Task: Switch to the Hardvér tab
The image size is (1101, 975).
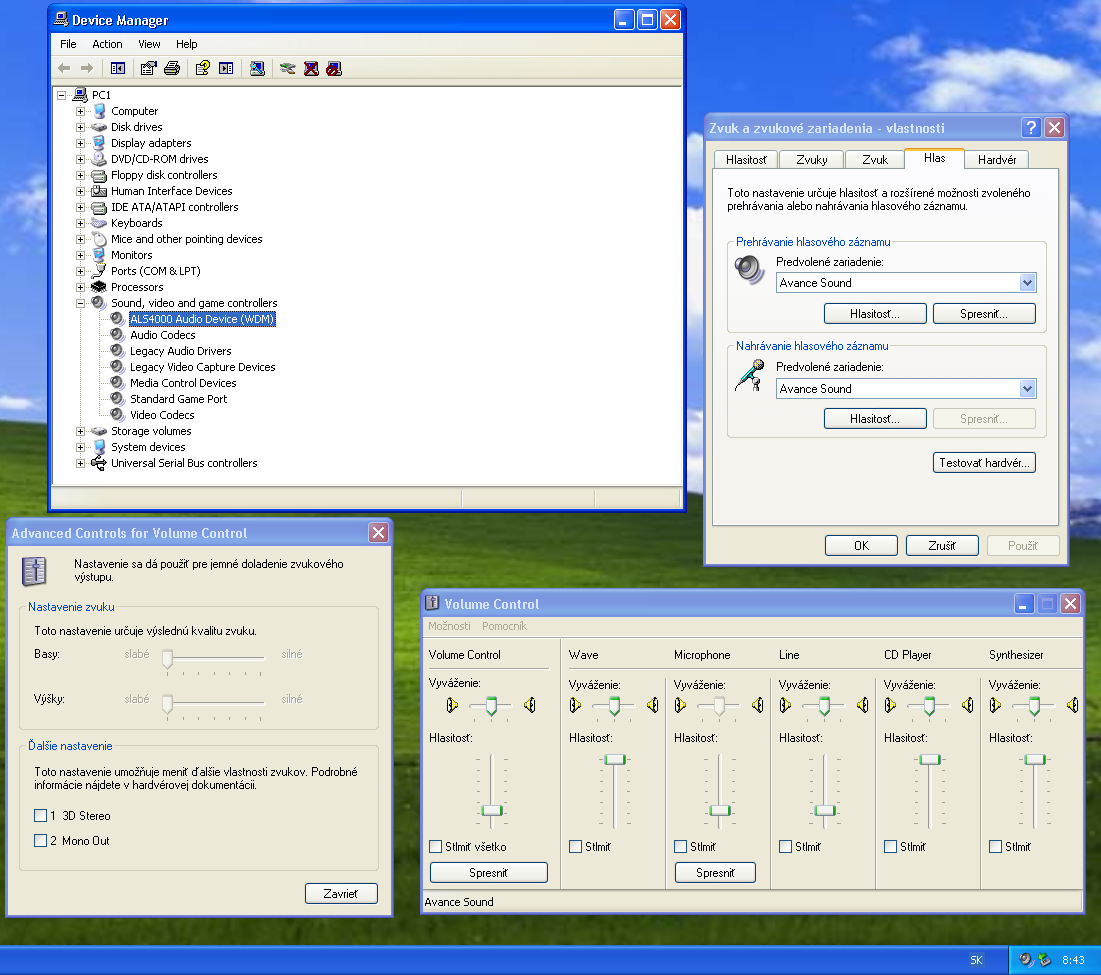Action: click(x=997, y=160)
